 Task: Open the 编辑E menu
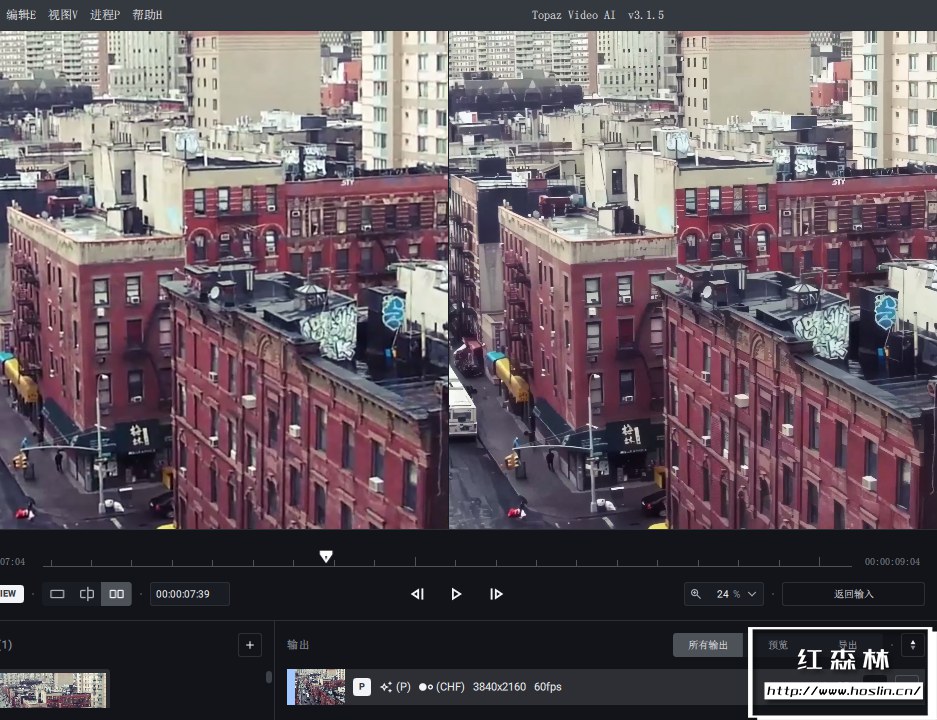click(x=21, y=15)
